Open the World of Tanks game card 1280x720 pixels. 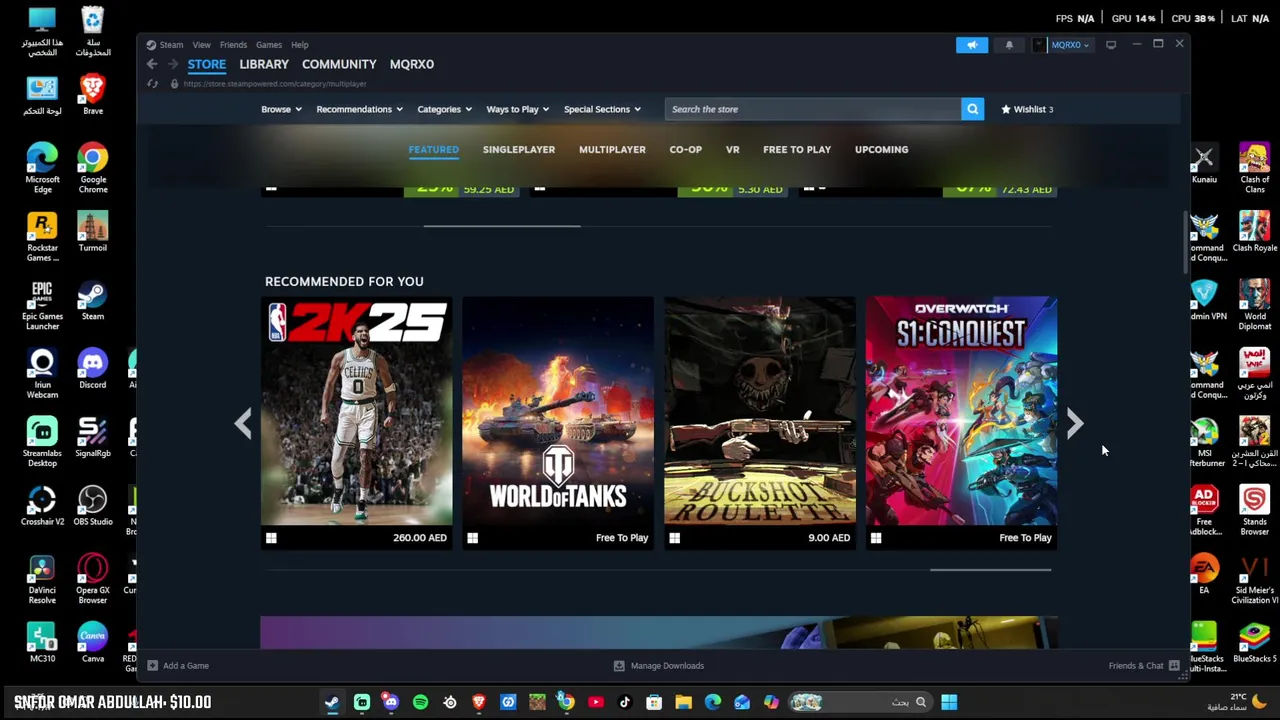point(558,423)
